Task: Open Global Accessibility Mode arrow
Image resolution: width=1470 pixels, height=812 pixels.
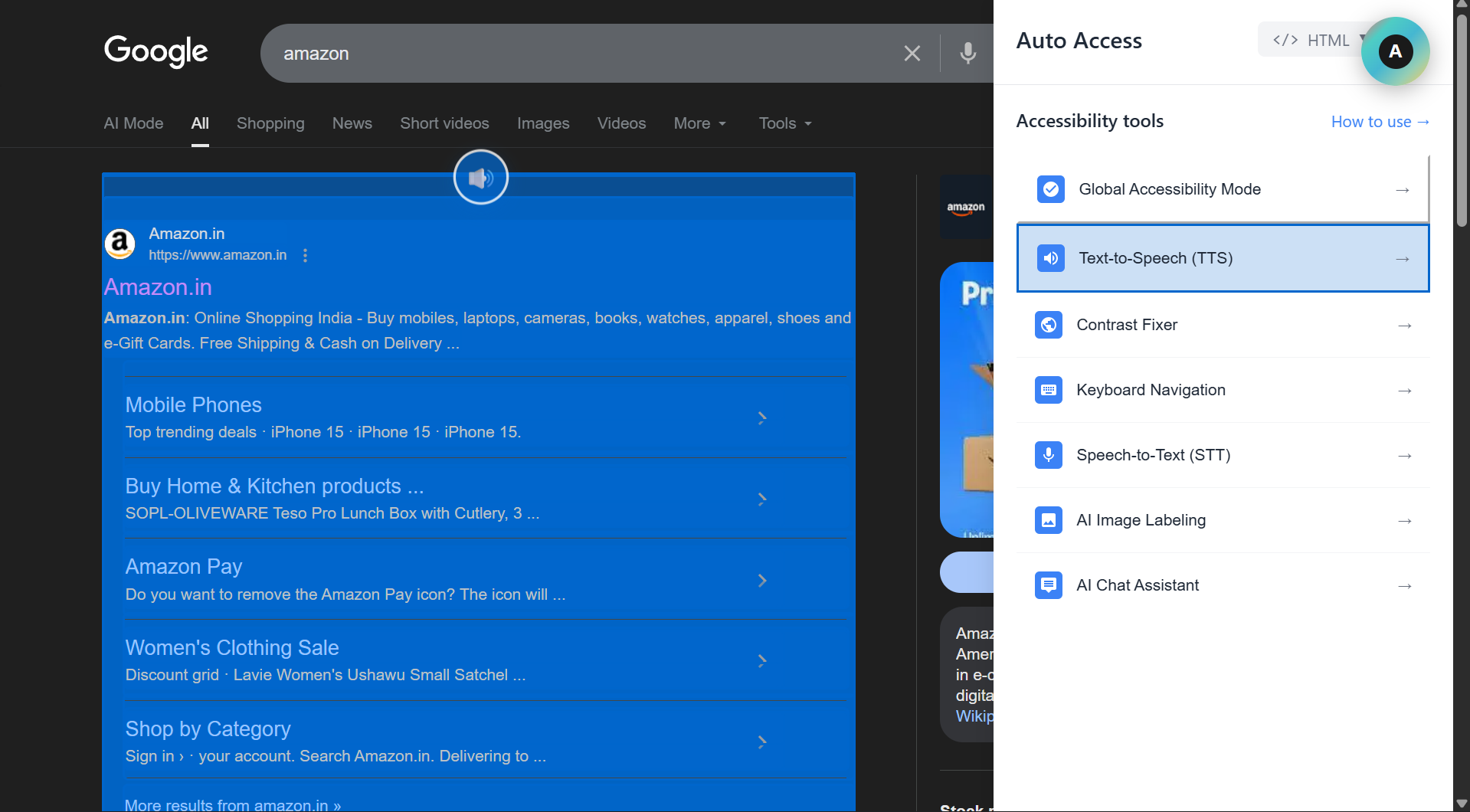Action: pyautogui.click(x=1403, y=190)
